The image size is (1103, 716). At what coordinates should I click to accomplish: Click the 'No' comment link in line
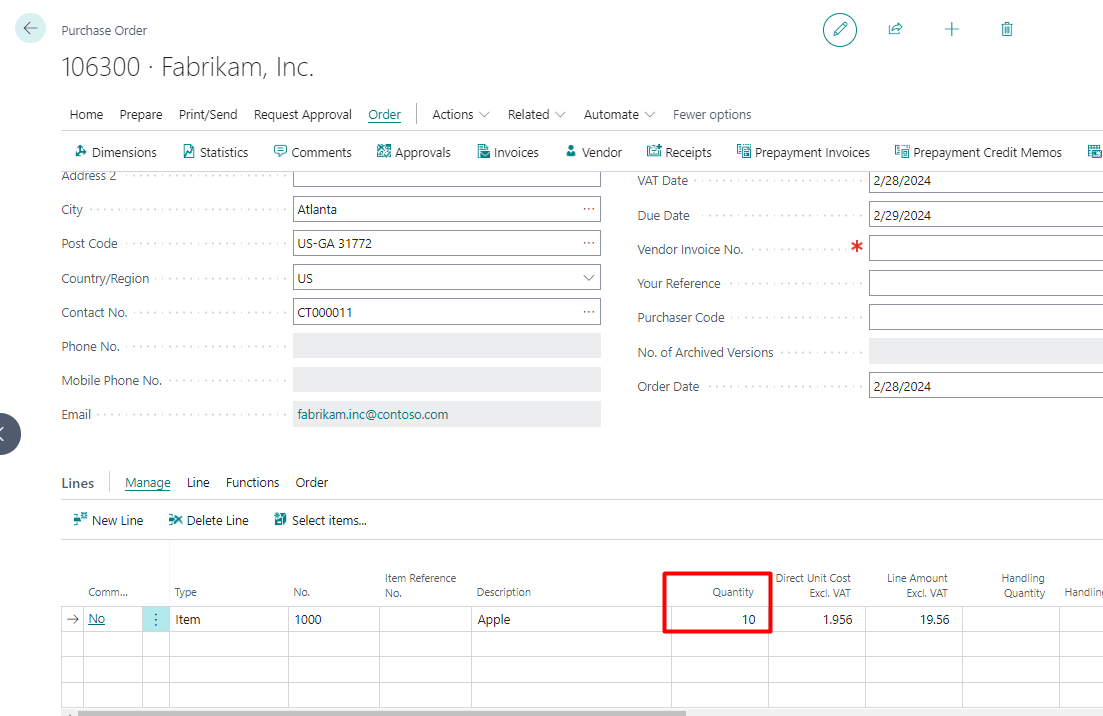pyautogui.click(x=96, y=619)
